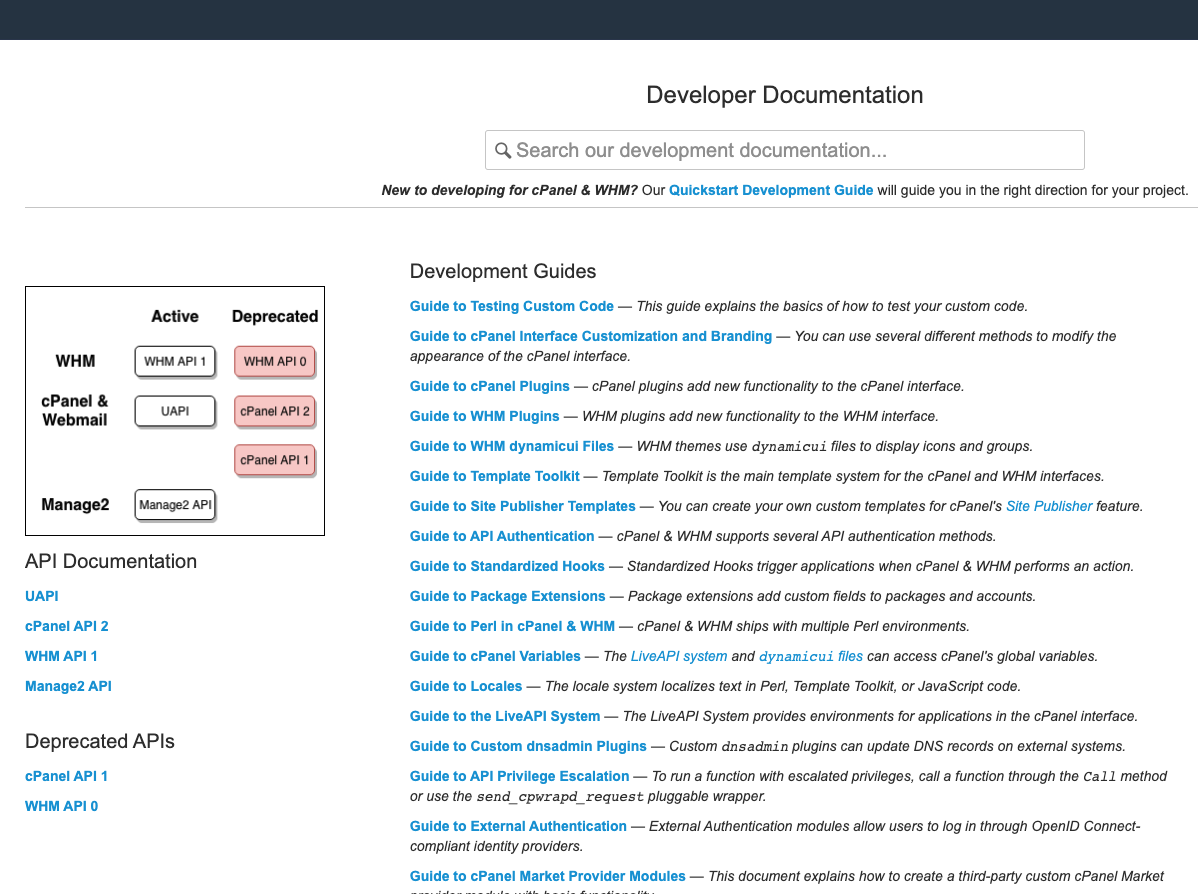Open the Manage2 API sidebar link

click(68, 686)
